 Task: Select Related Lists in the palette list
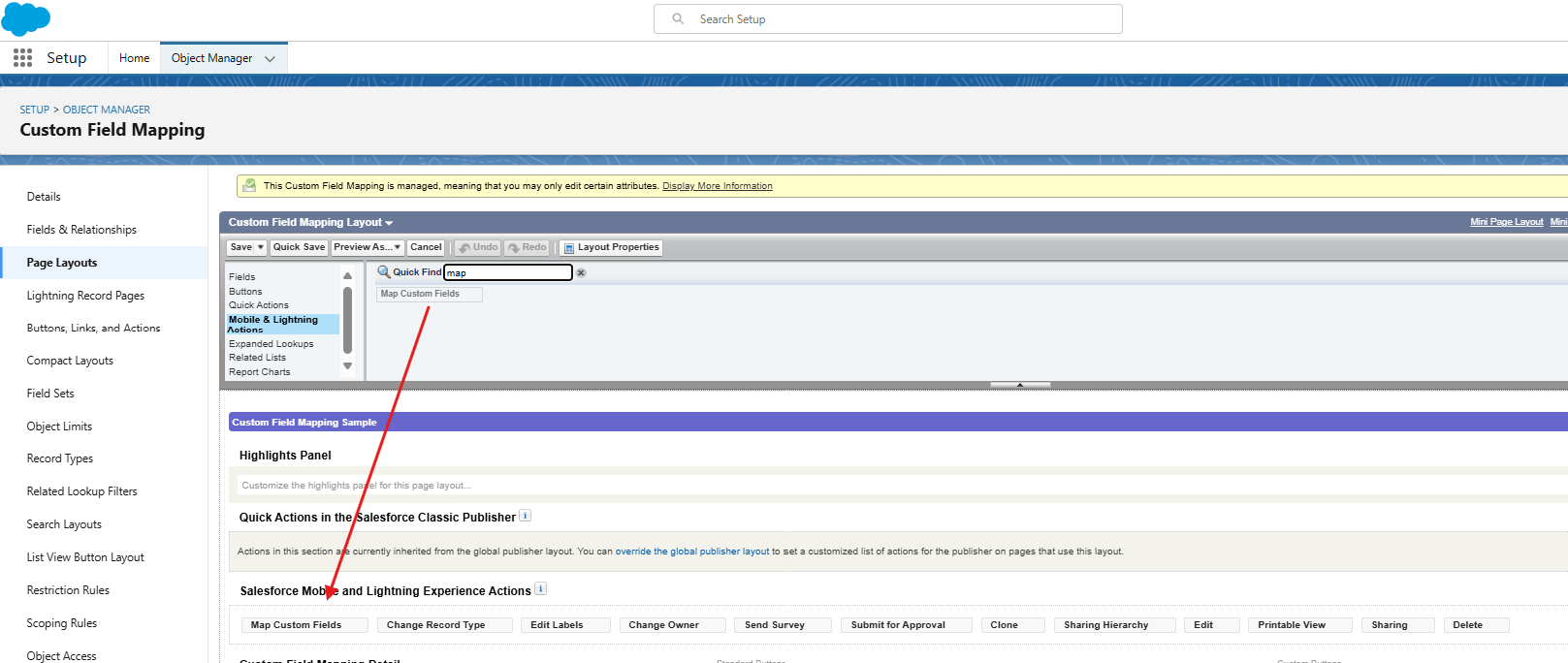(257, 357)
